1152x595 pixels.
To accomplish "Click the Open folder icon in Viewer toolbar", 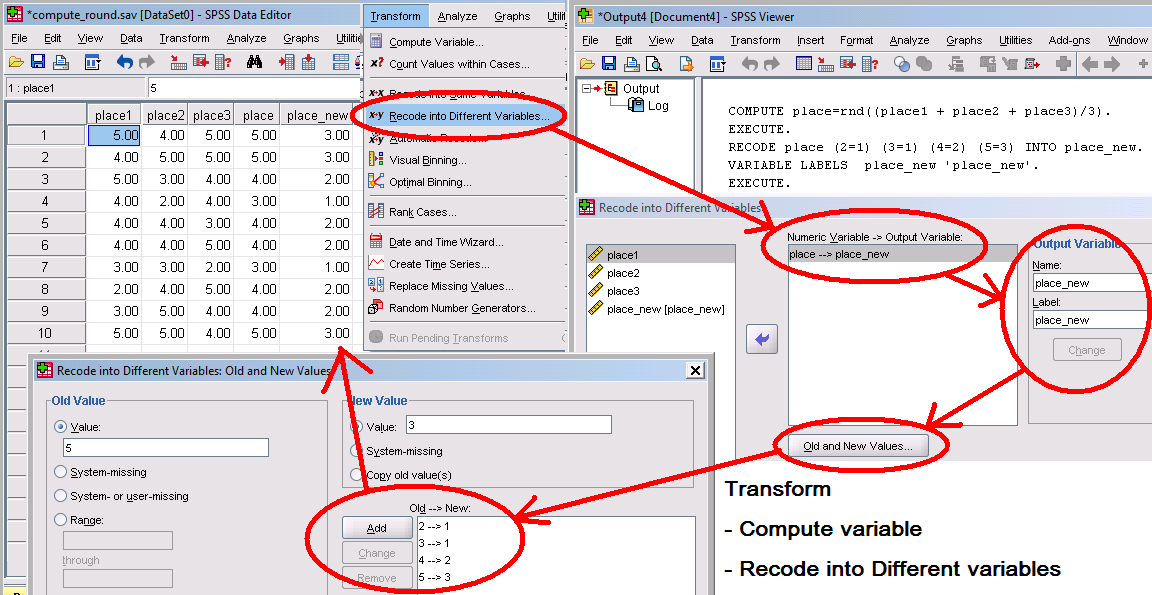I will click(589, 64).
